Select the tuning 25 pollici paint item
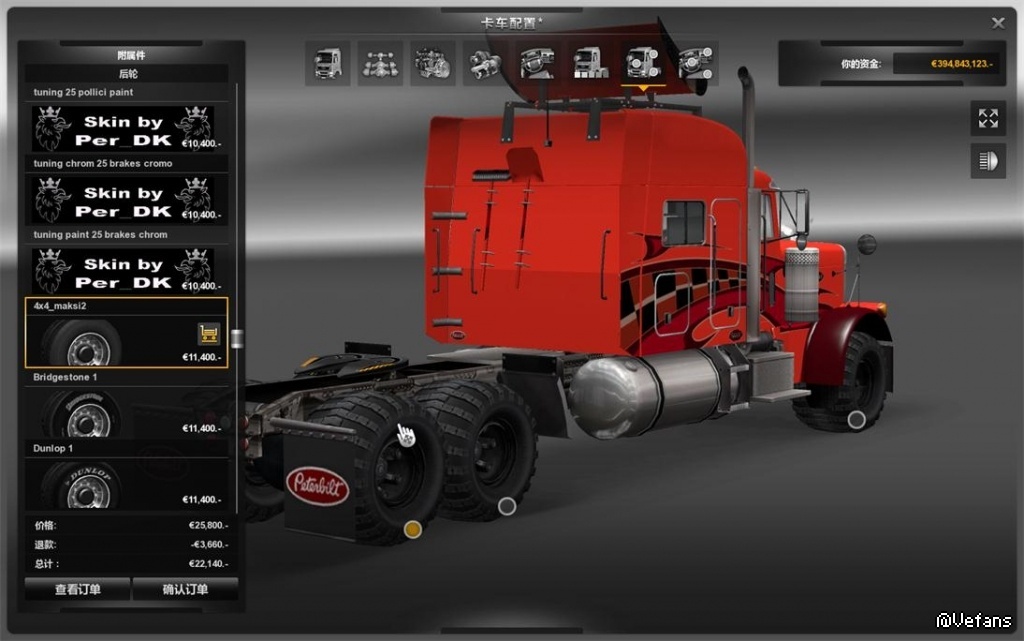 click(127, 119)
